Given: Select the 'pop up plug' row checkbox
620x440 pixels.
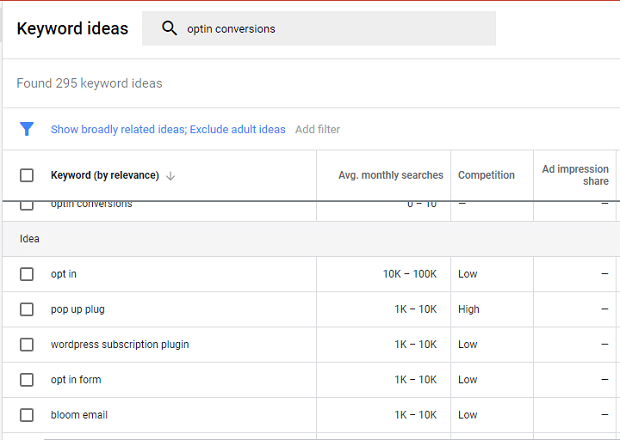Looking at the screenshot, I should pyautogui.click(x=27, y=309).
